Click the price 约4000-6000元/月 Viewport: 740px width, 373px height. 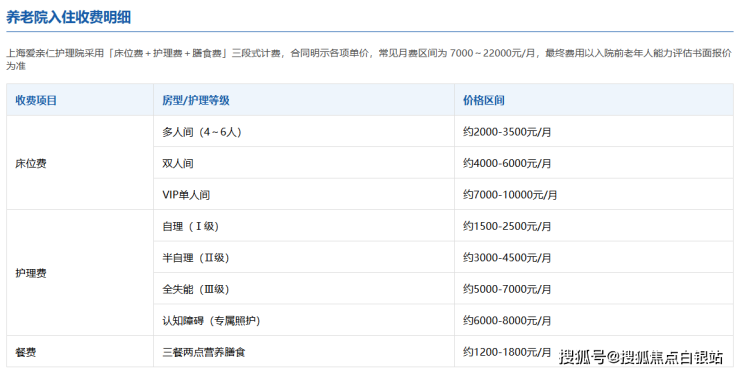click(507, 163)
